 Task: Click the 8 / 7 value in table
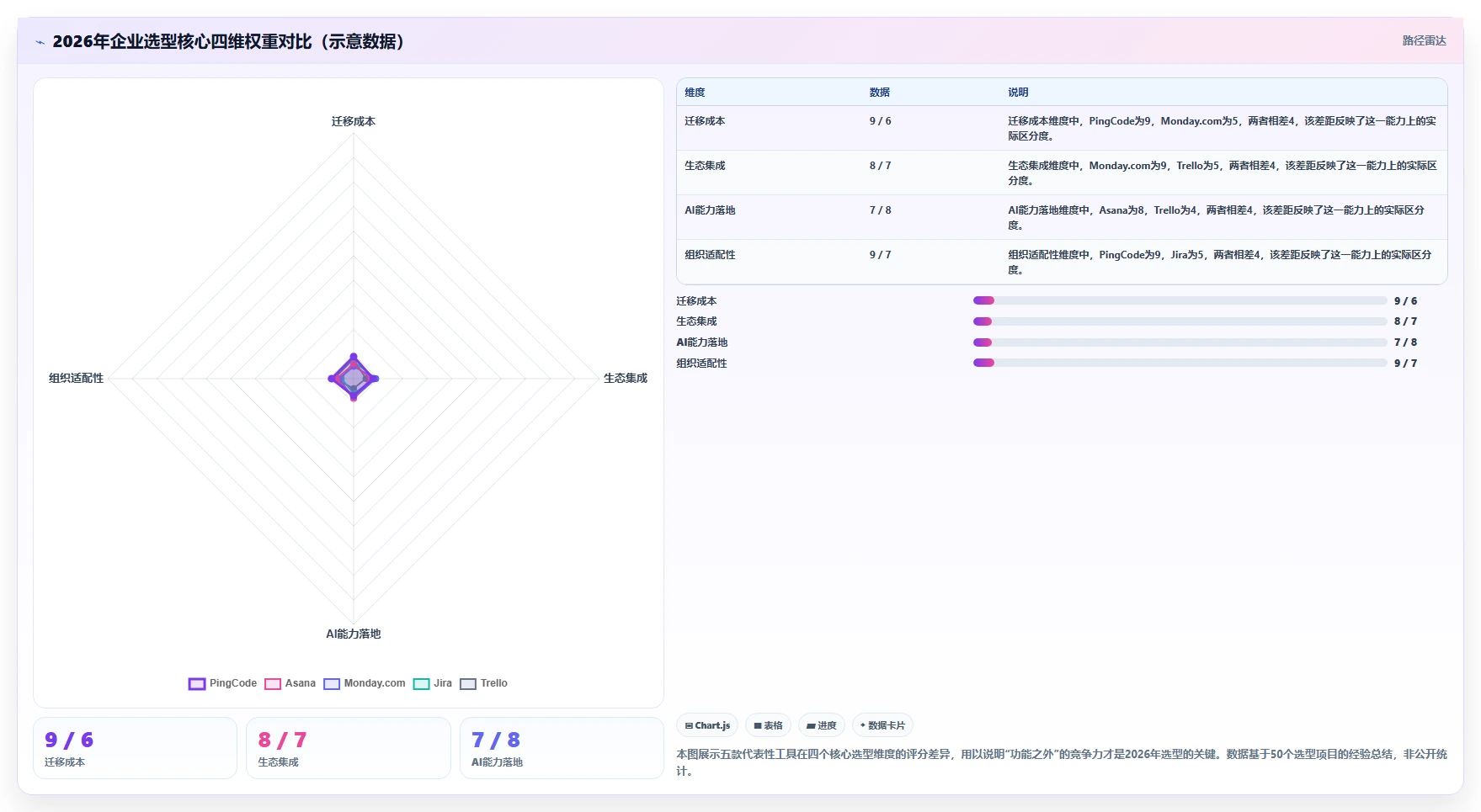[x=880, y=166]
